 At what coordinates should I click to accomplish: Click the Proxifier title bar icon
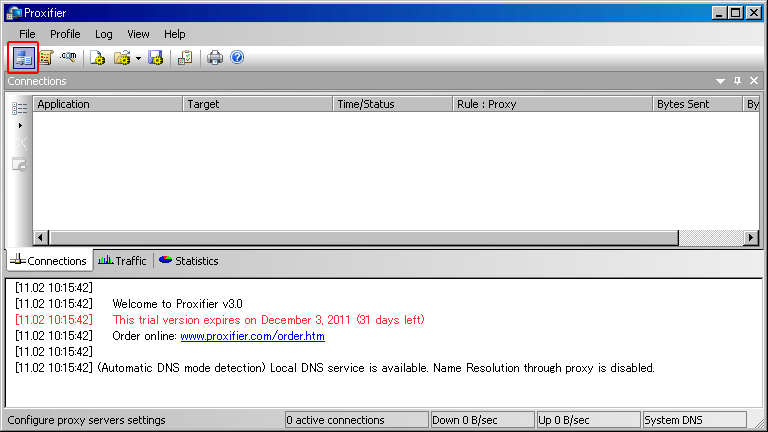(14, 13)
